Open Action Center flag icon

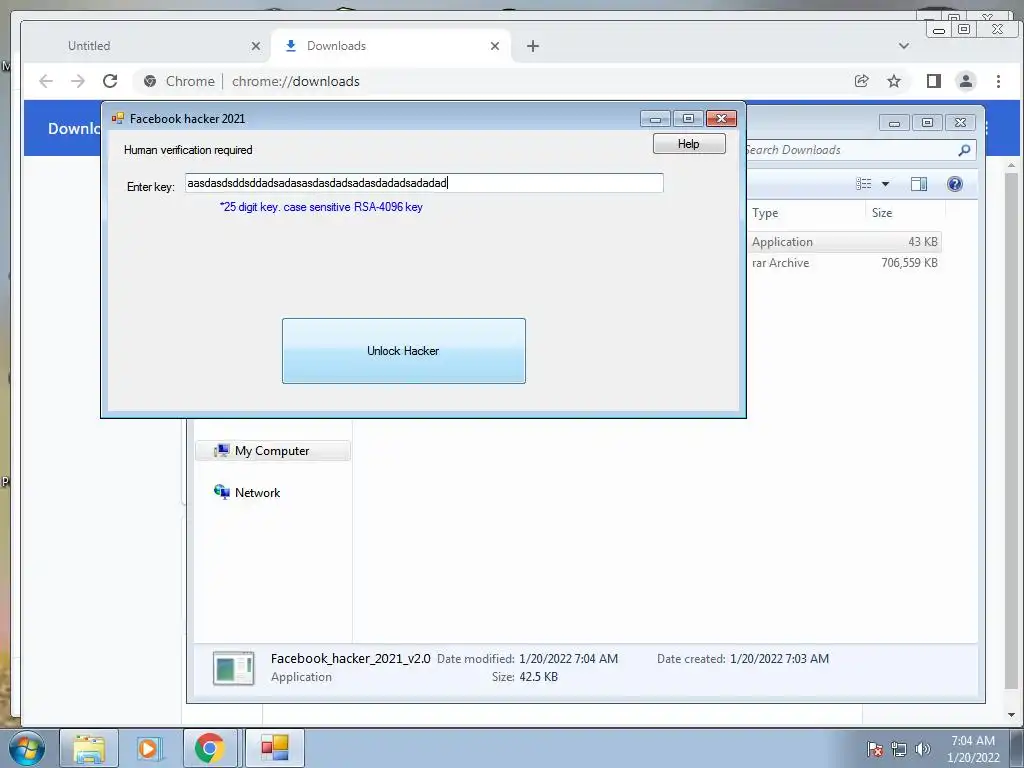(875, 749)
